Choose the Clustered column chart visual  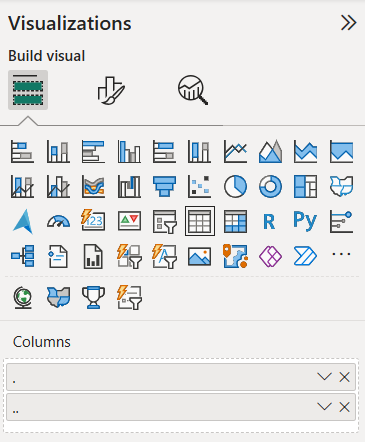pyautogui.click(x=129, y=152)
